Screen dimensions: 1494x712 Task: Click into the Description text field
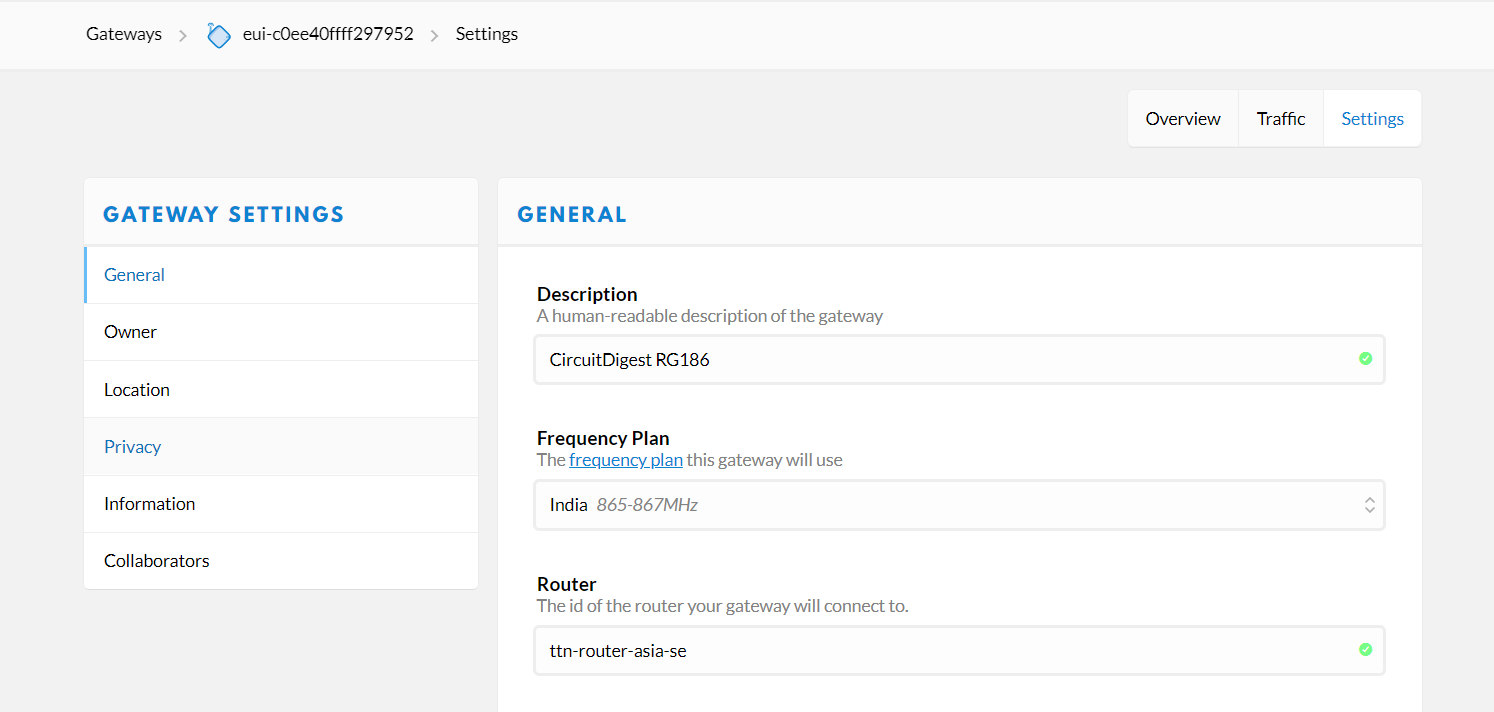[959, 360]
